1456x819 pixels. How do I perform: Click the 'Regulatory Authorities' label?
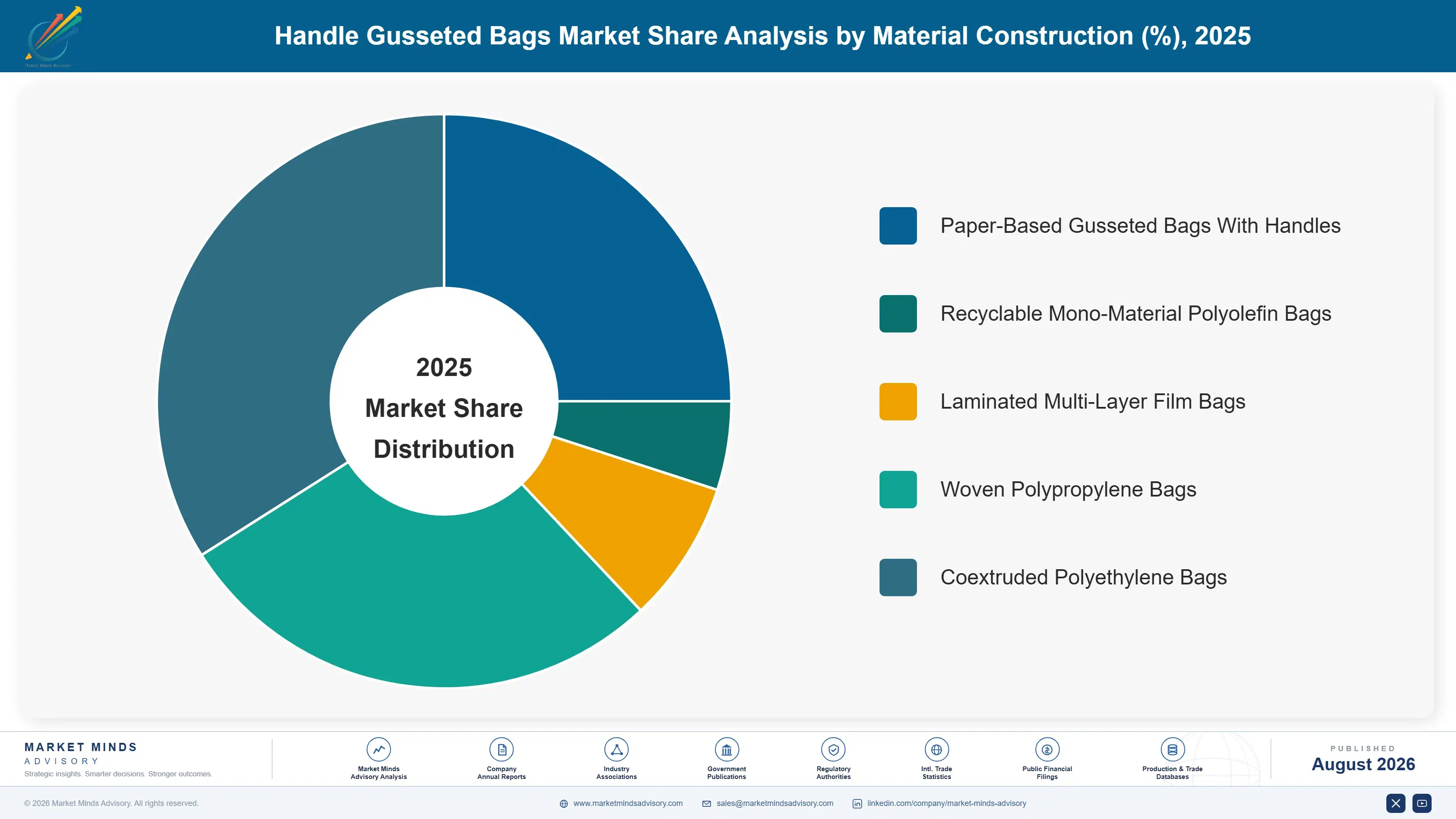[833, 773]
